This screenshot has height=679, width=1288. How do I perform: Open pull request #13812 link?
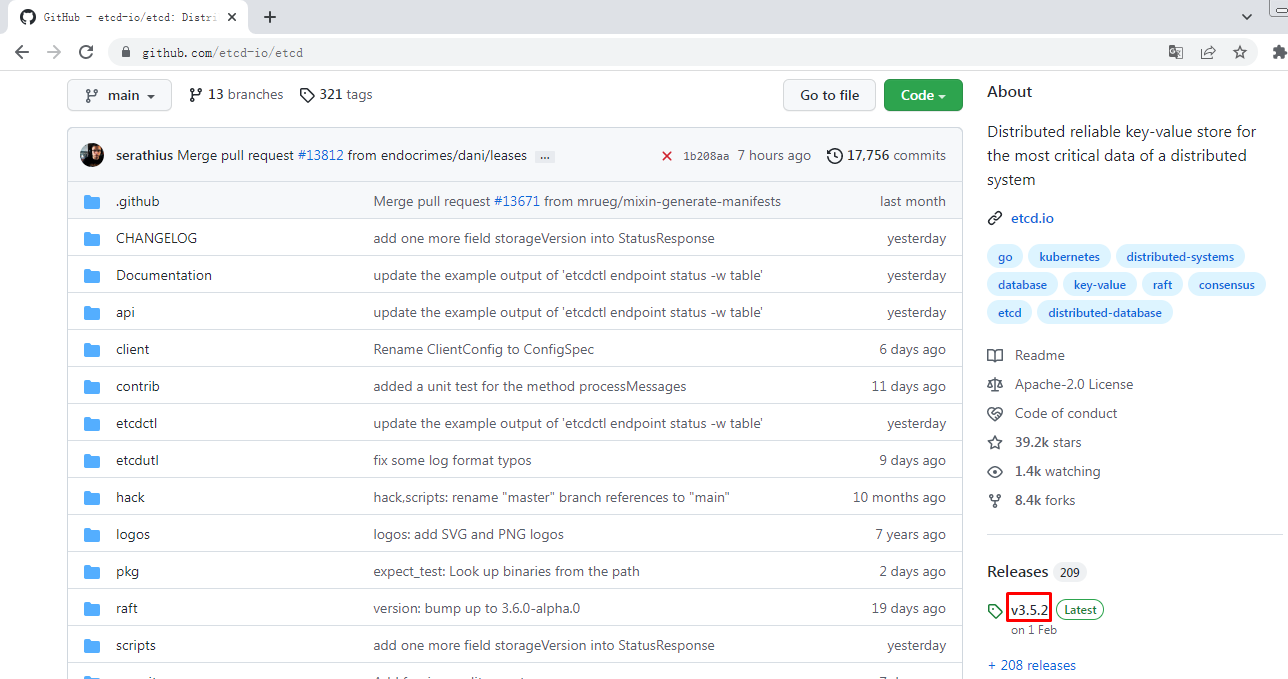pos(321,156)
